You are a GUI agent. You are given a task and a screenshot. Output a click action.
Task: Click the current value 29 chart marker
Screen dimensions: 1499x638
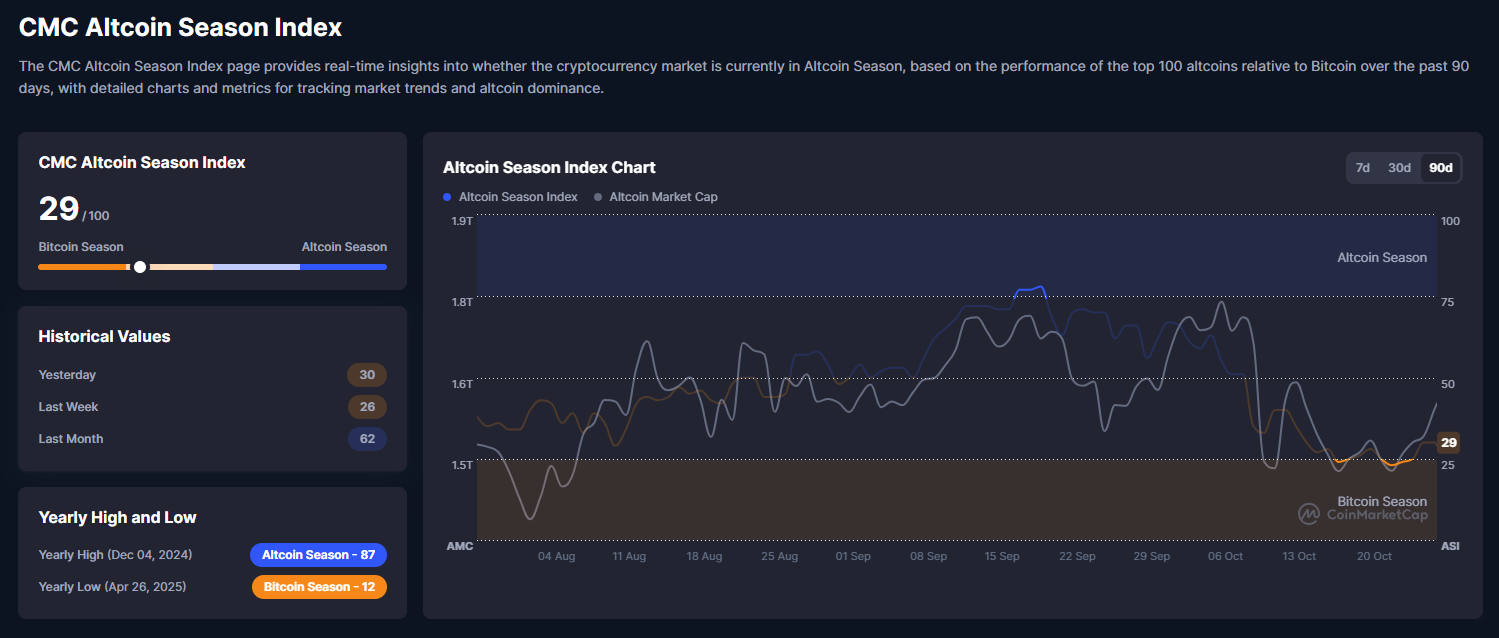pos(1448,443)
